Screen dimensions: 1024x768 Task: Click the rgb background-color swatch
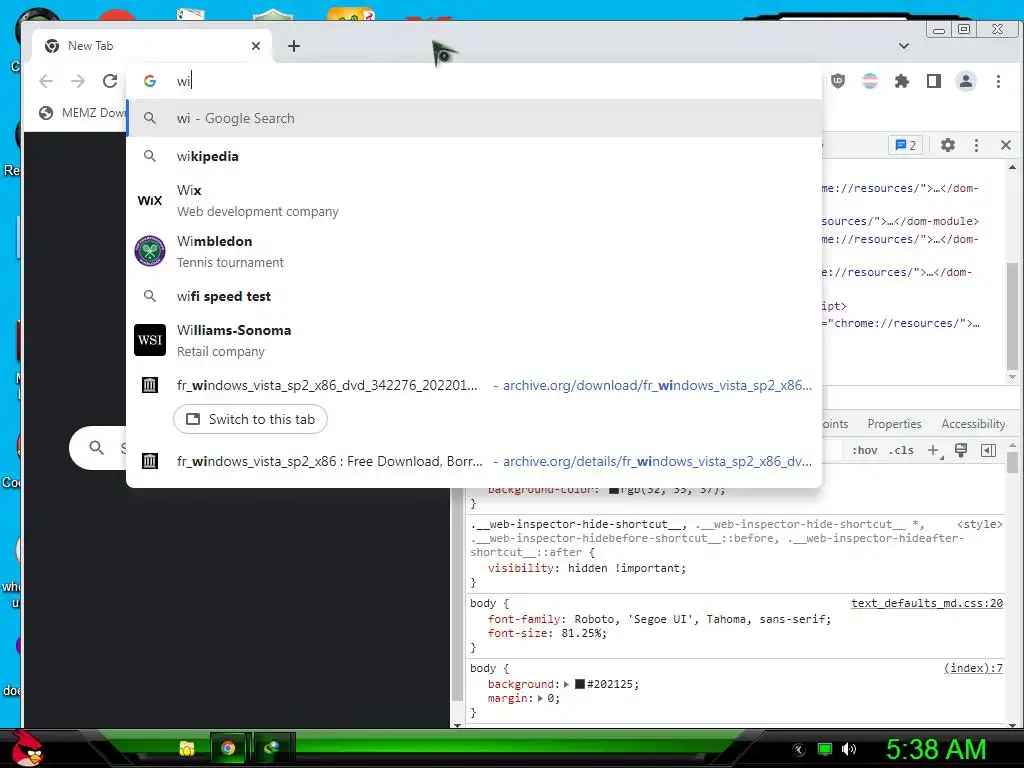[x=614, y=490]
